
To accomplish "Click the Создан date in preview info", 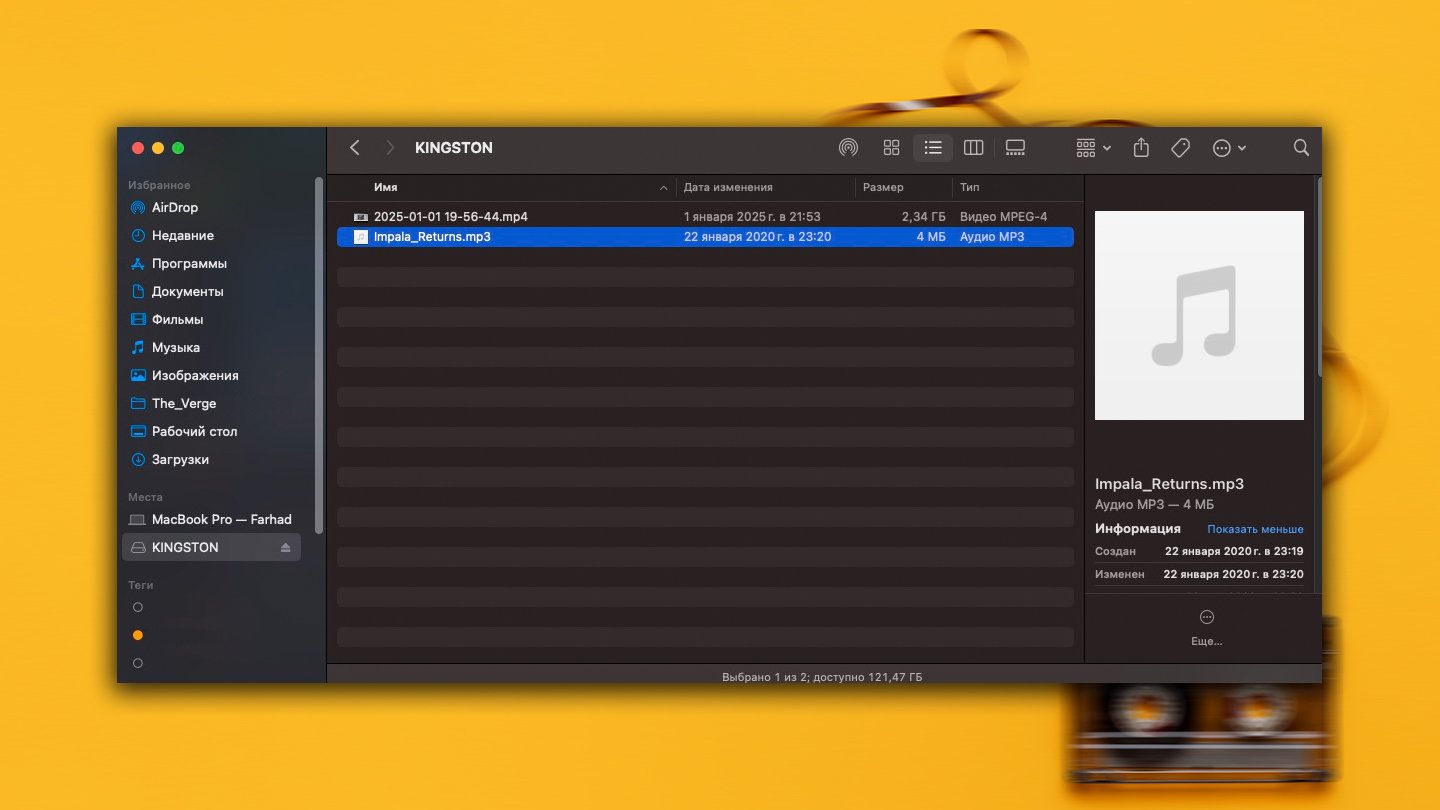I will (x=1234, y=551).
